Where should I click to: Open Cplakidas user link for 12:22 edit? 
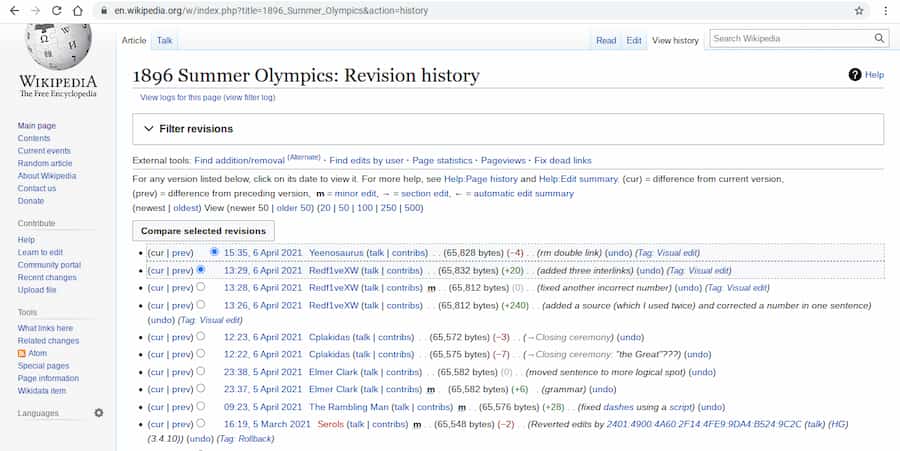[329, 355]
